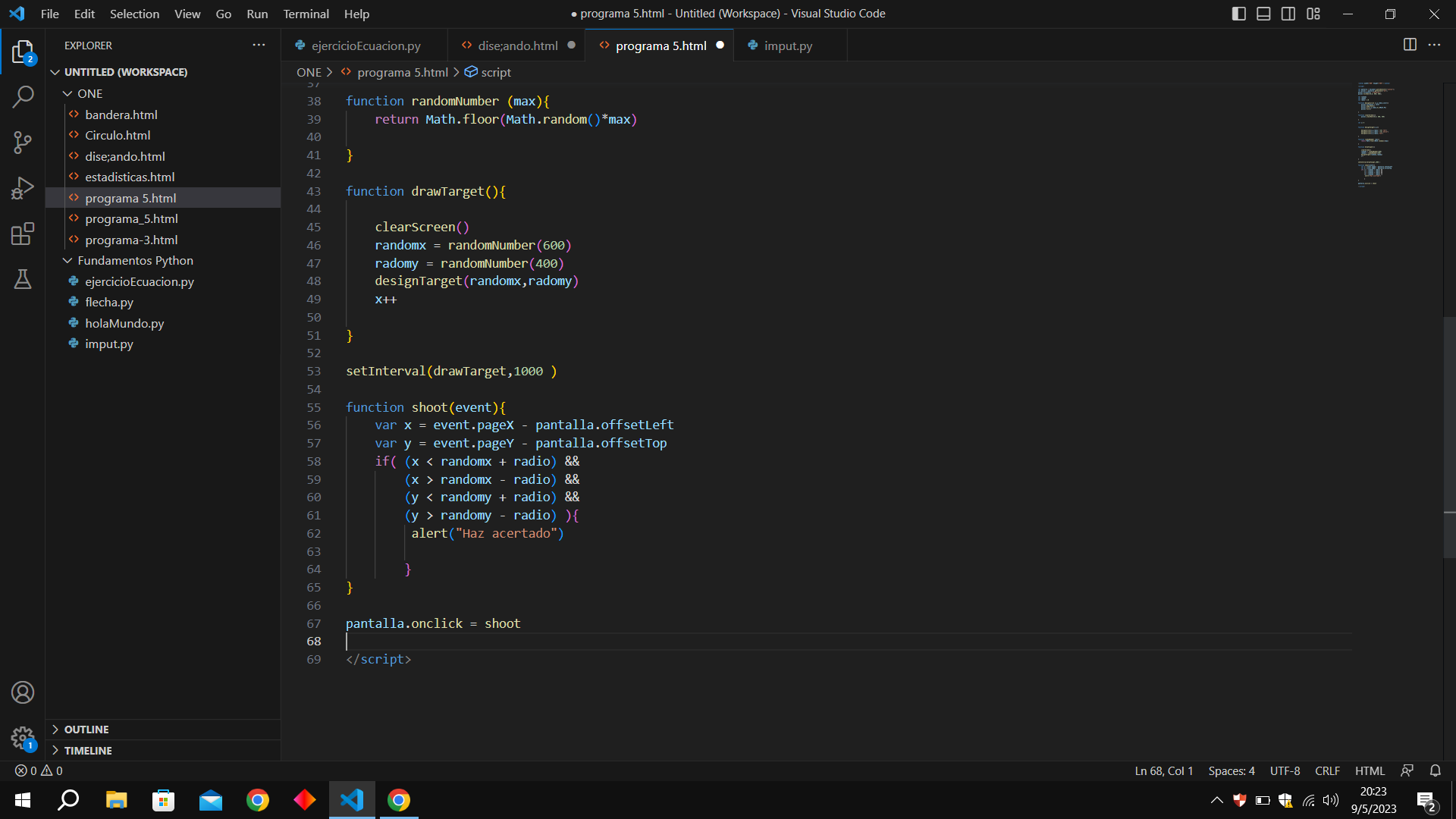
Task: Show hidden system tray icons
Action: (x=1216, y=800)
